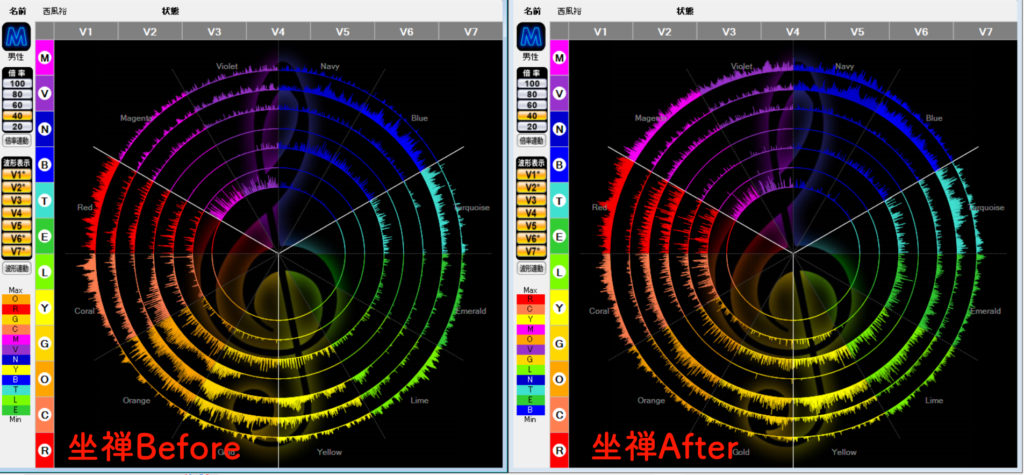This screenshot has height=475, width=1024.
Task: Select the circled M magenta marker in Before panel
Action: (45, 59)
